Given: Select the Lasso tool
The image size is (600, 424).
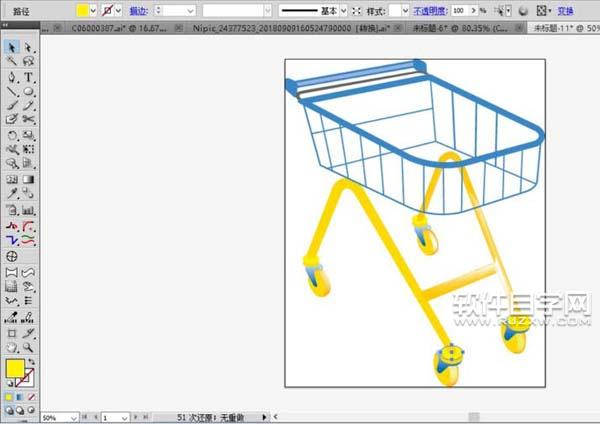Looking at the screenshot, I should click(x=28, y=61).
